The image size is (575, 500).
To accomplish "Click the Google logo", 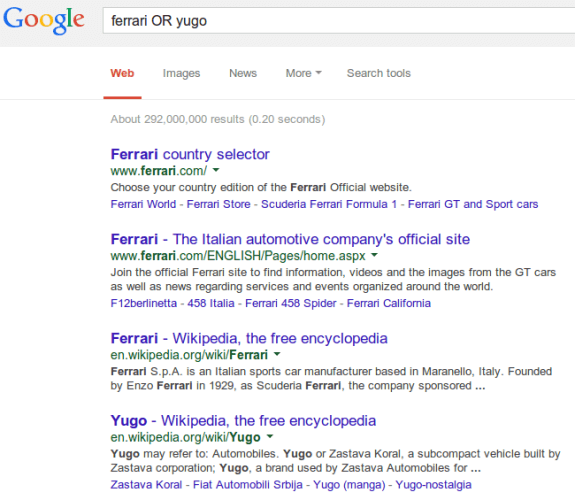I will 44,21.
